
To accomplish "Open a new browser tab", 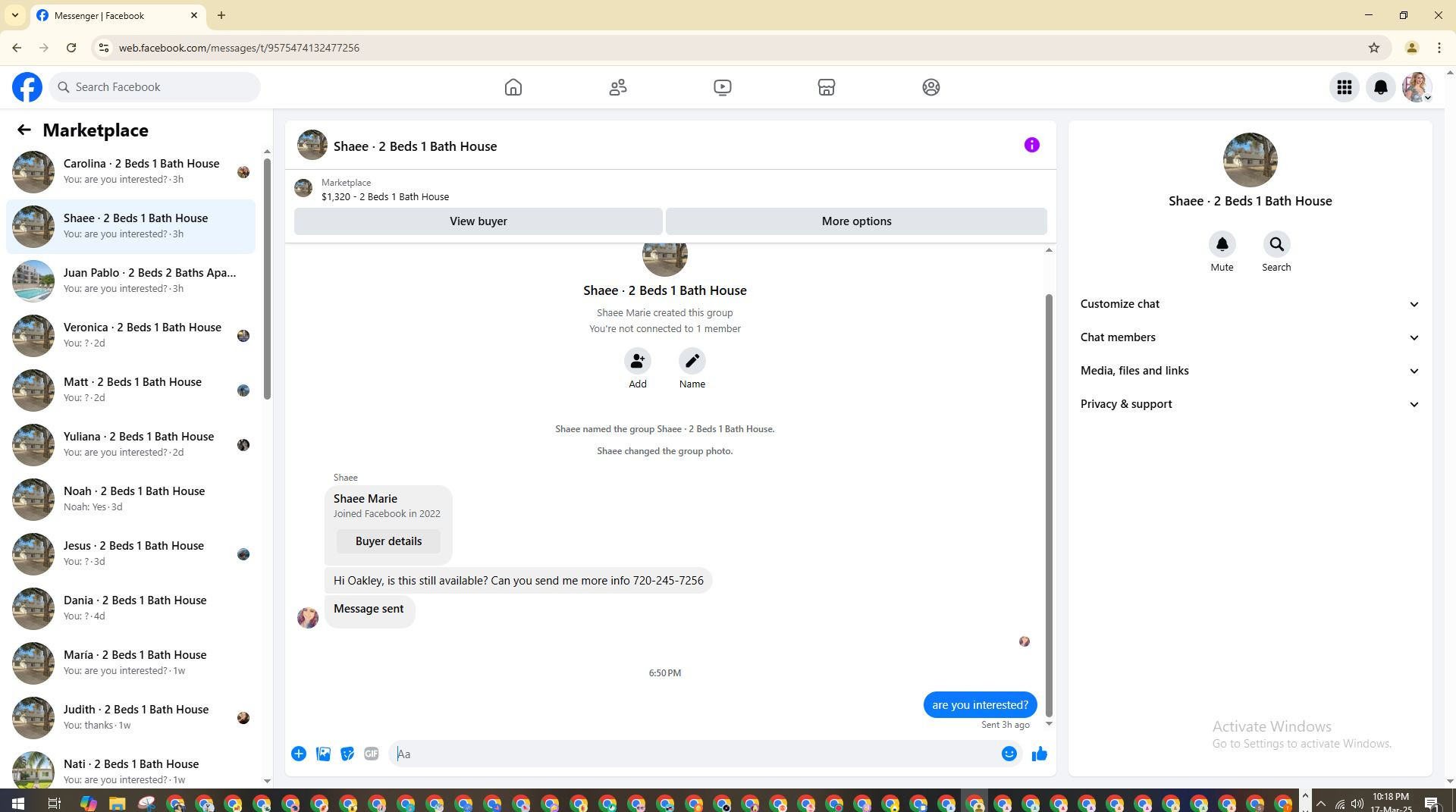I will [221, 15].
